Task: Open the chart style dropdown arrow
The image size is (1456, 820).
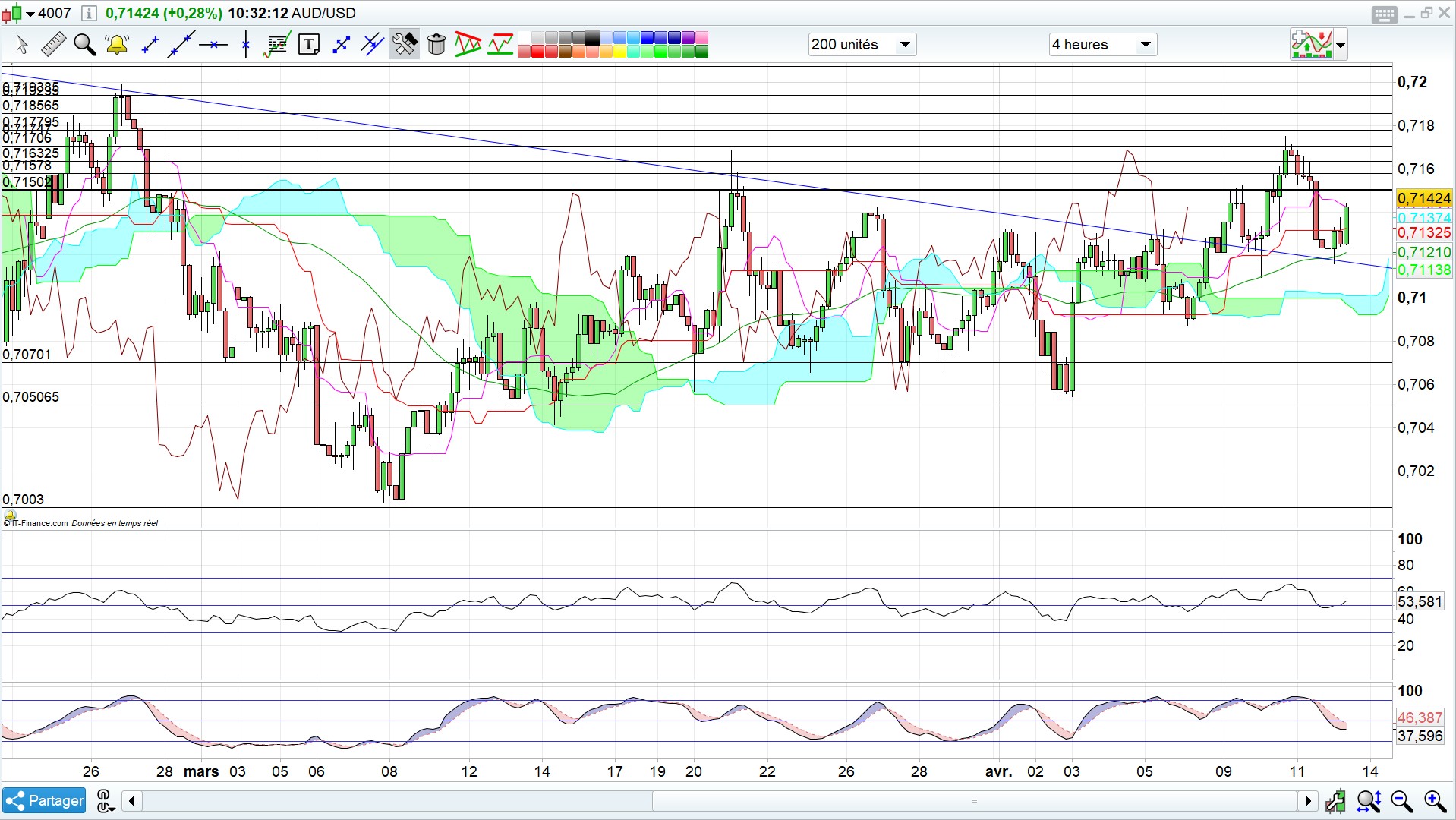Action: click(30, 14)
